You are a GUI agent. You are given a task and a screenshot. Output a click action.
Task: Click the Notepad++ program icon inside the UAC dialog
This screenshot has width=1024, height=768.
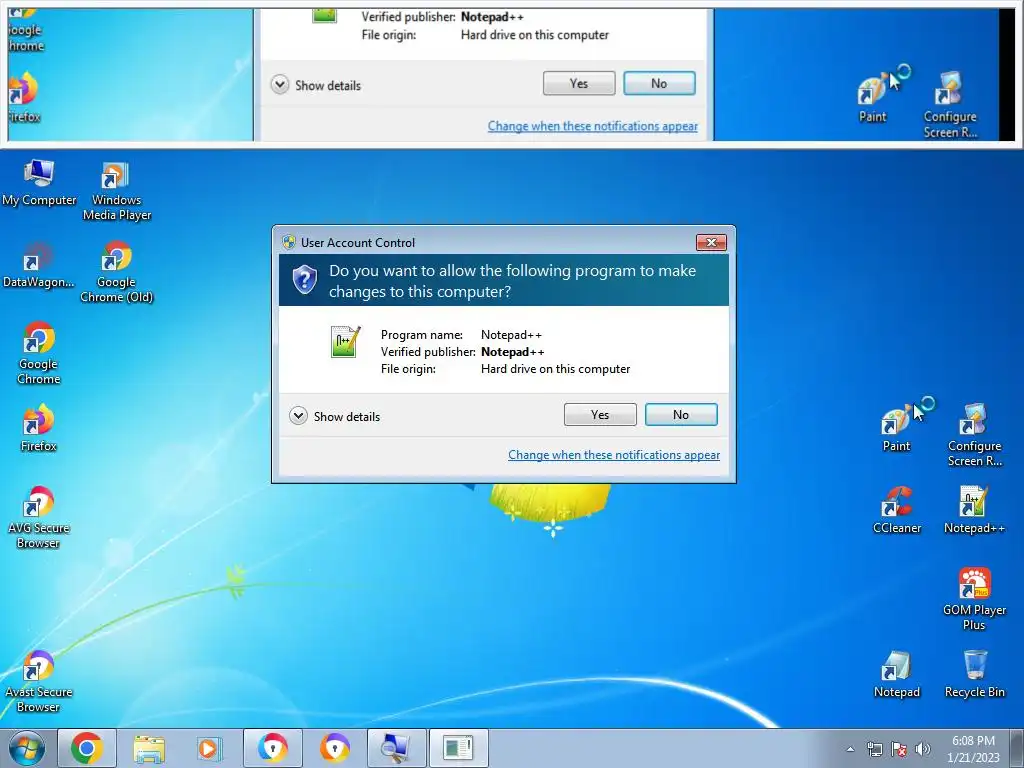point(345,342)
